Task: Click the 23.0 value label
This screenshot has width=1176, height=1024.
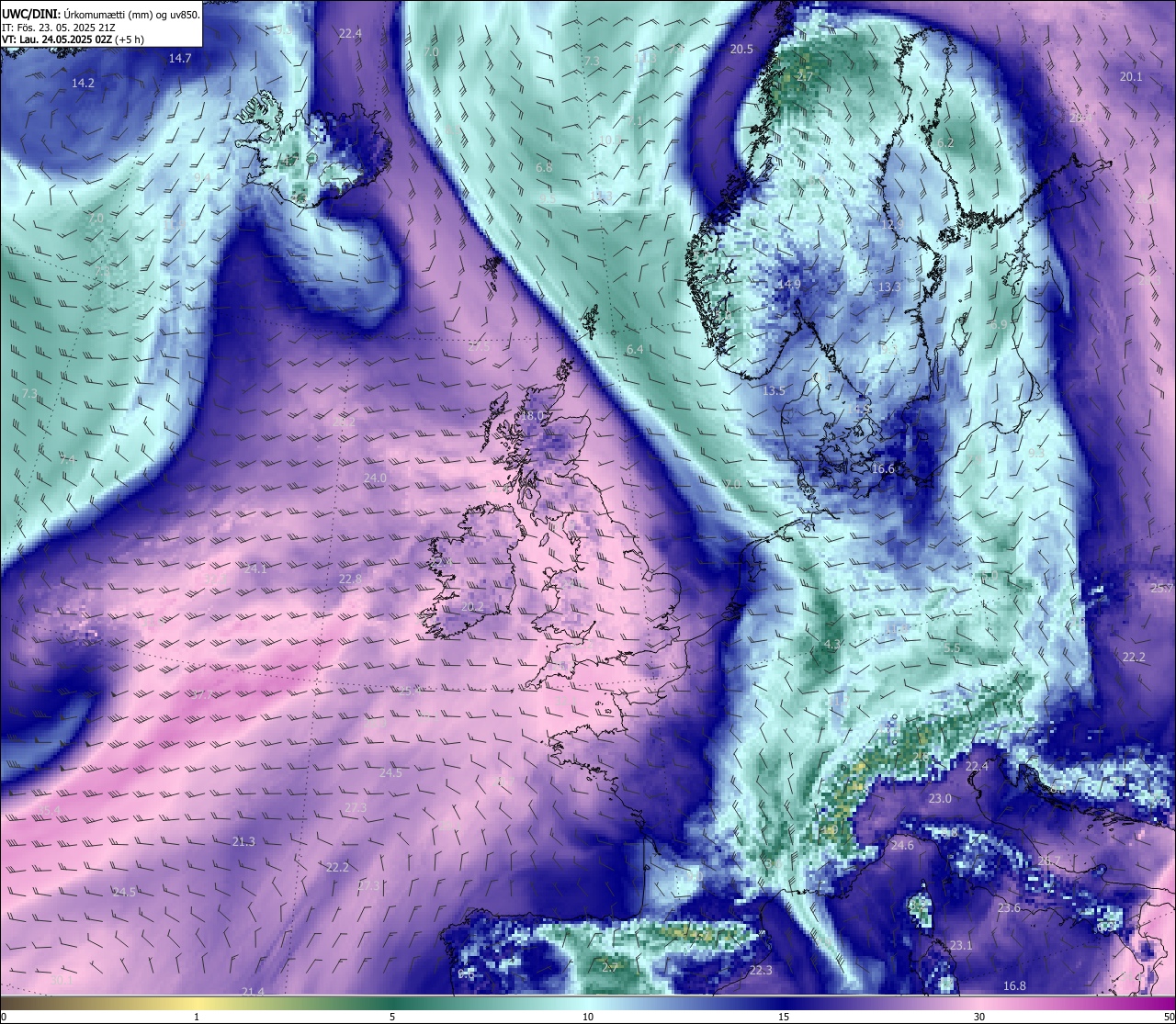Action: tap(940, 799)
